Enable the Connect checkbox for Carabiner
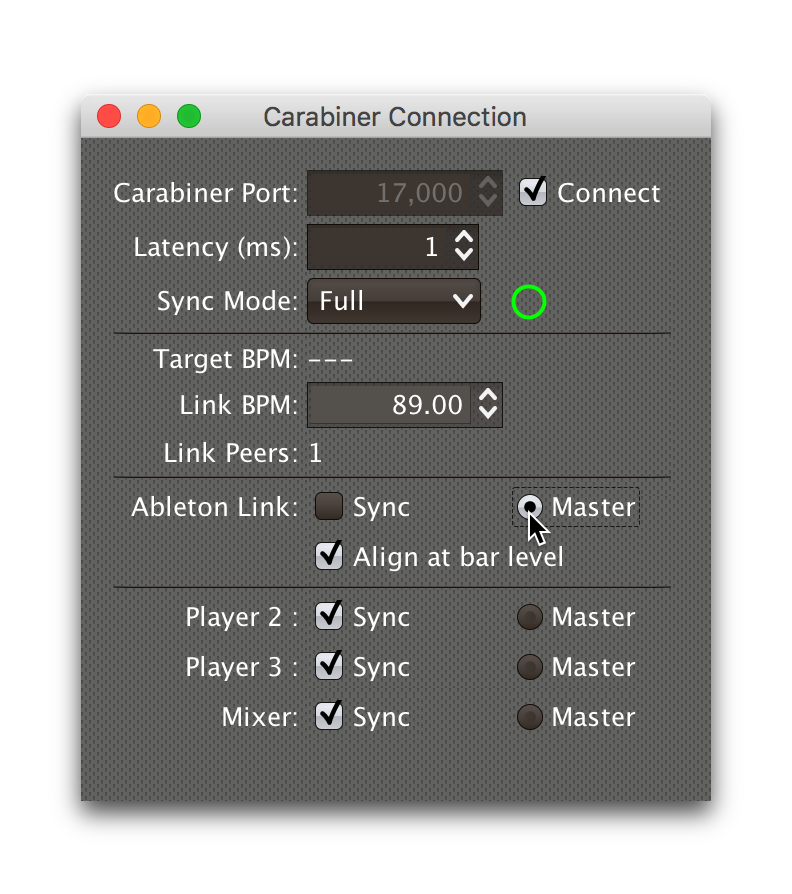Image resolution: width=792 pixels, height=894 pixels. pos(532,192)
